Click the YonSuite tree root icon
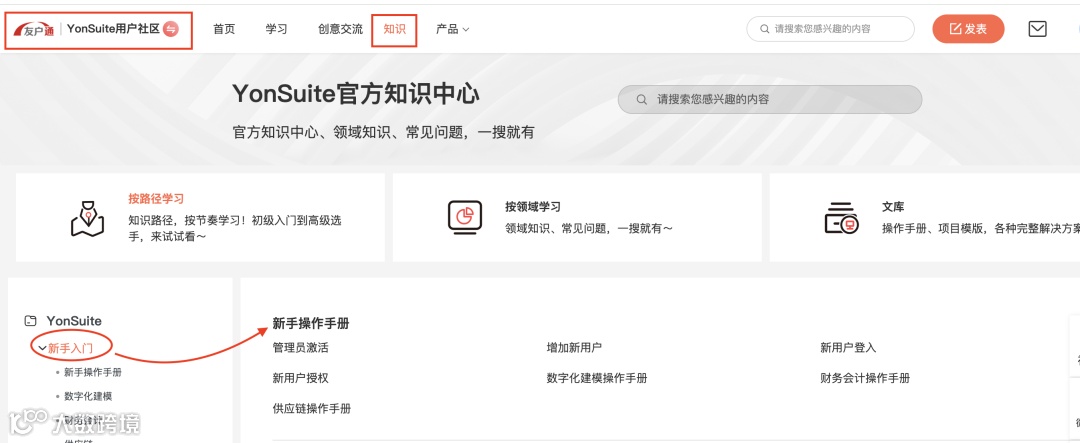 (x=30, y=320)
